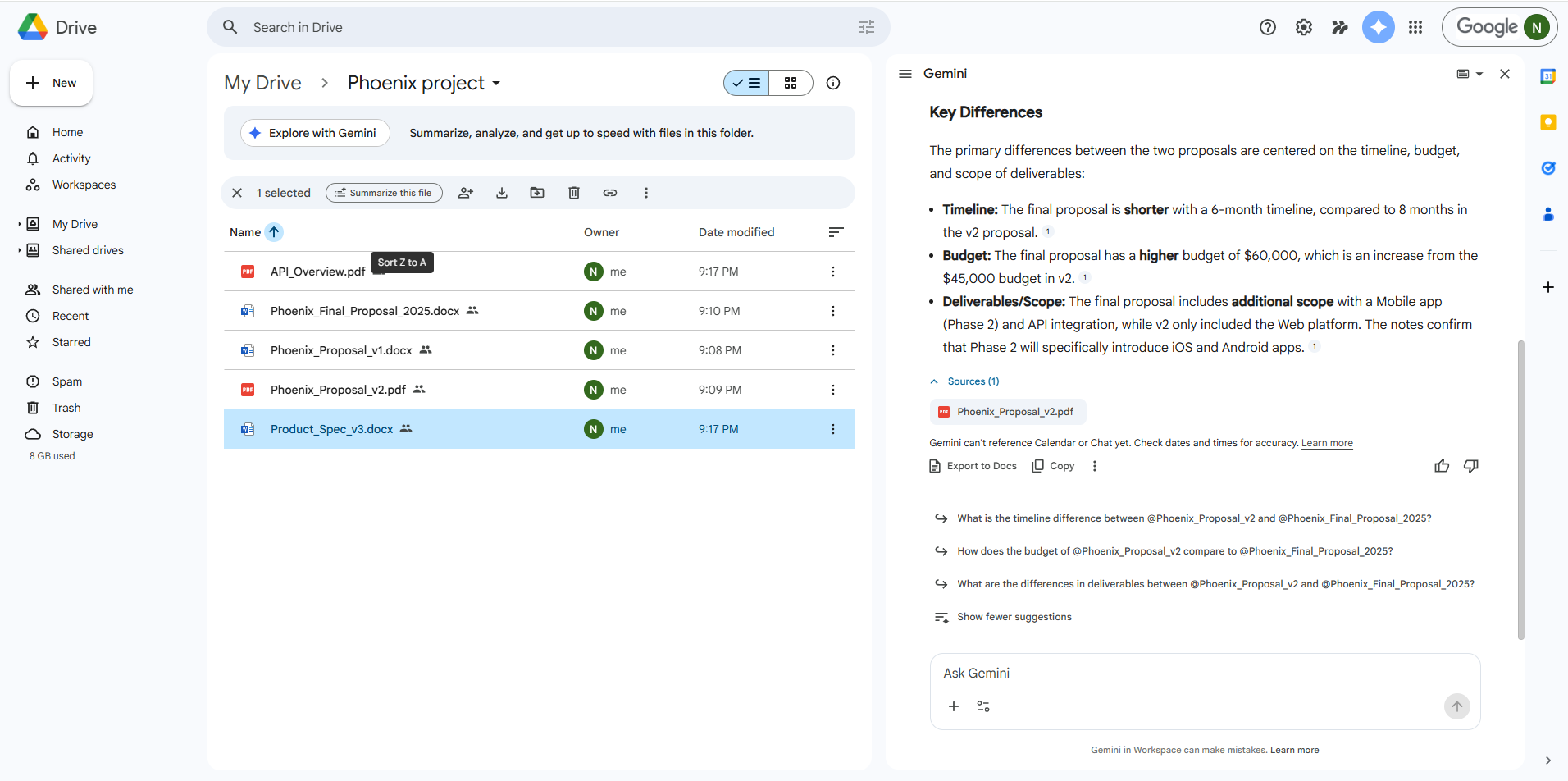Copy link for selected file

610,193
